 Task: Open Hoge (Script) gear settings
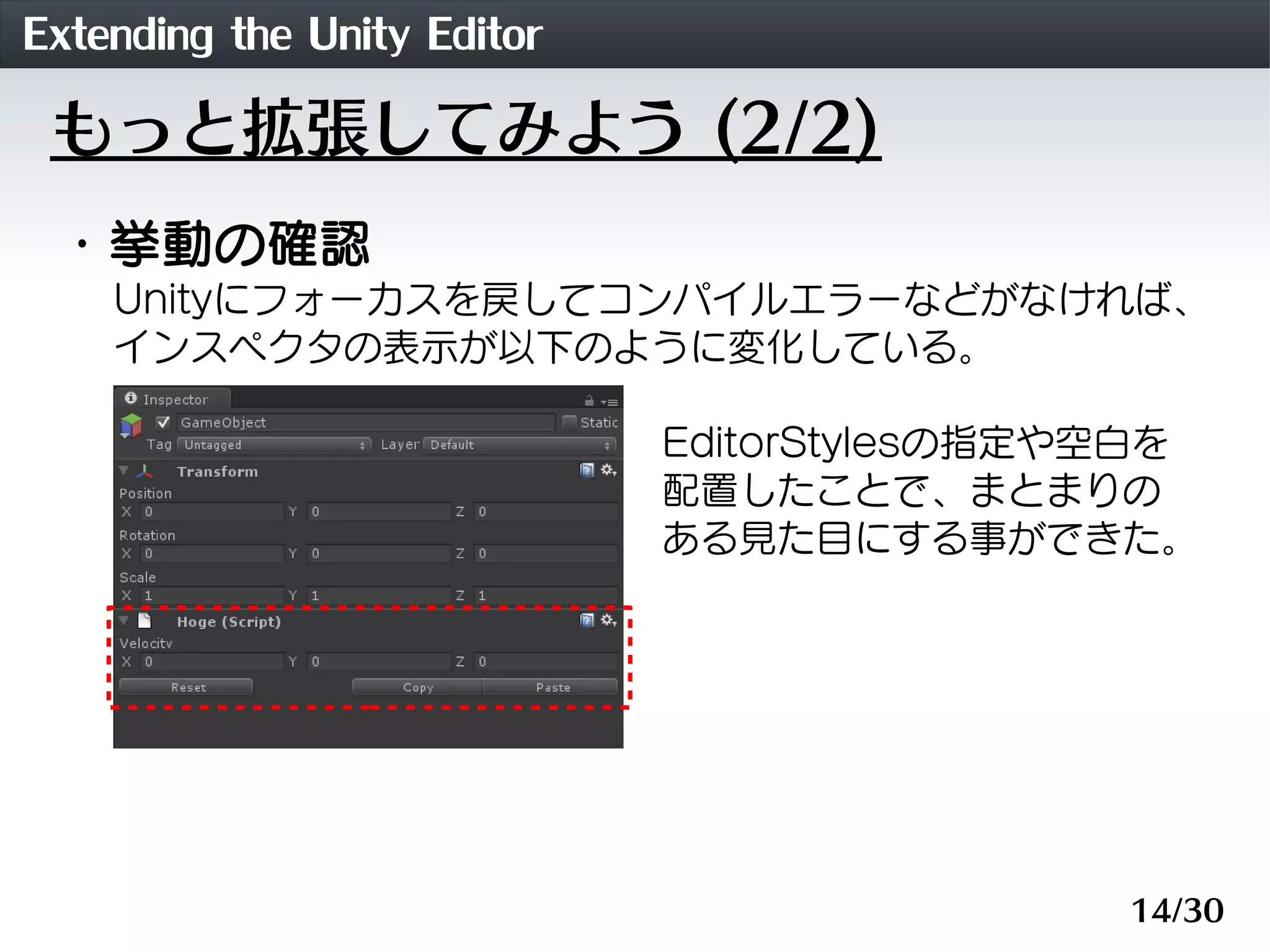(x=608, y=620)
